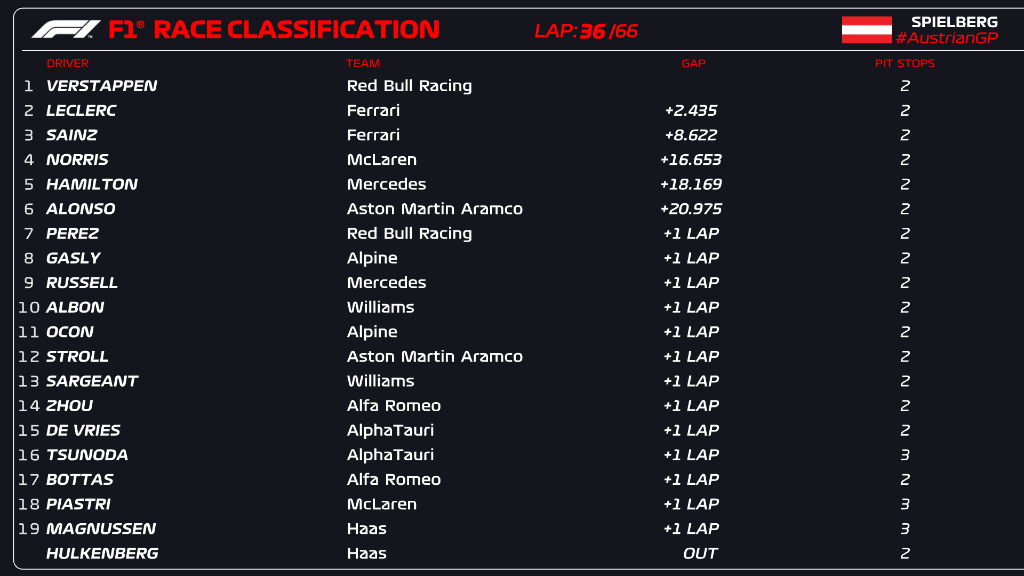Click the OUT status for HULKENBERG

(x=700, y=553)
